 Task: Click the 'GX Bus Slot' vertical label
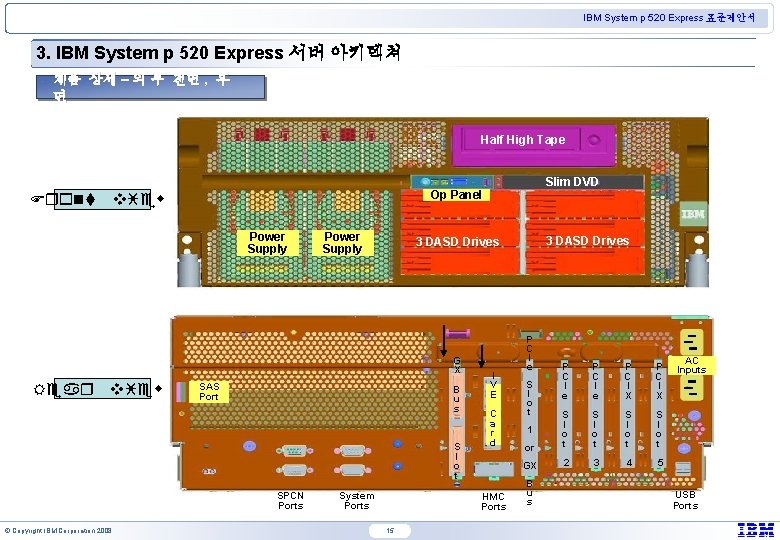pos(457,418)
